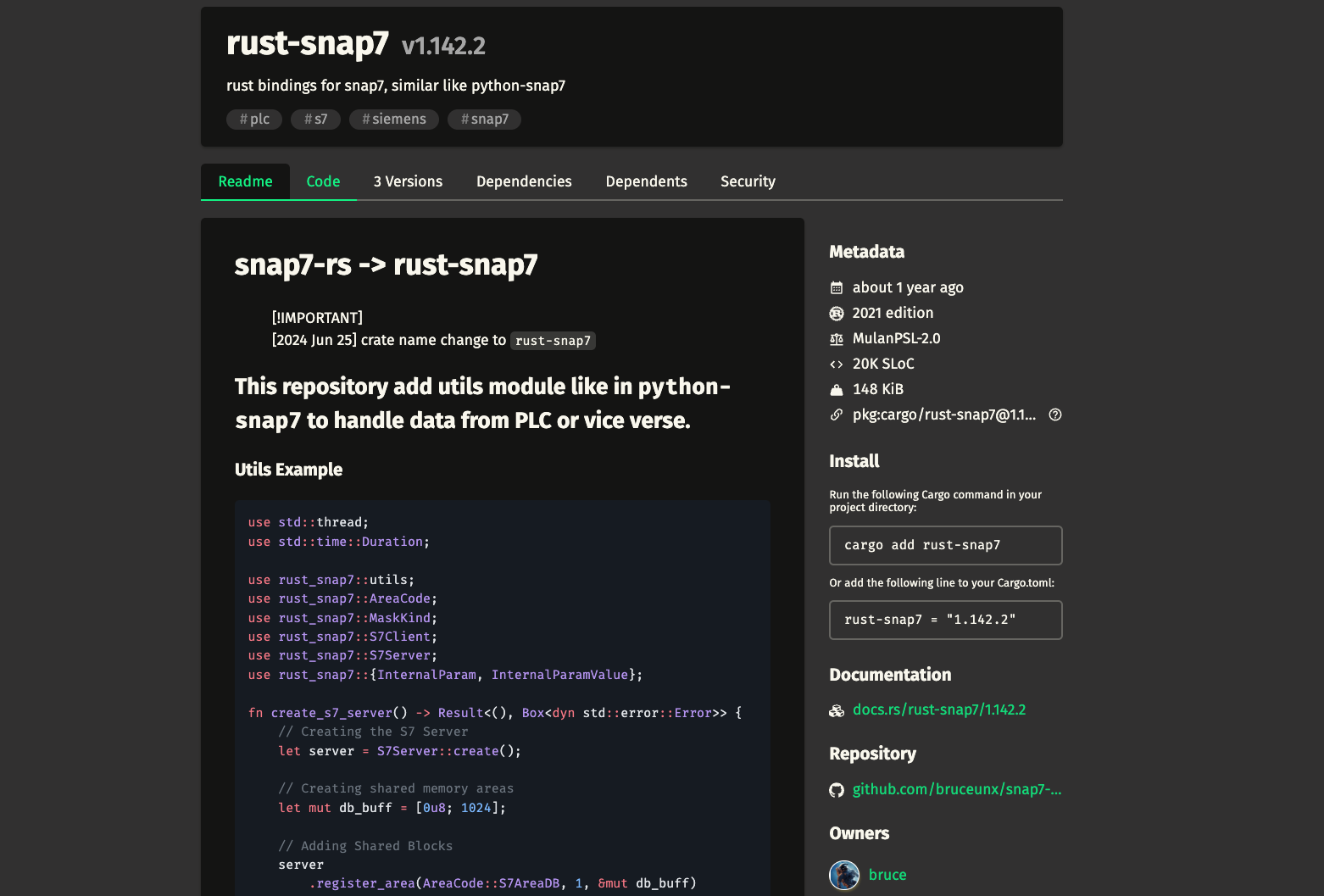
Task: Open the Readme tab
Action: pyautogui.click(x=245, y=181)
